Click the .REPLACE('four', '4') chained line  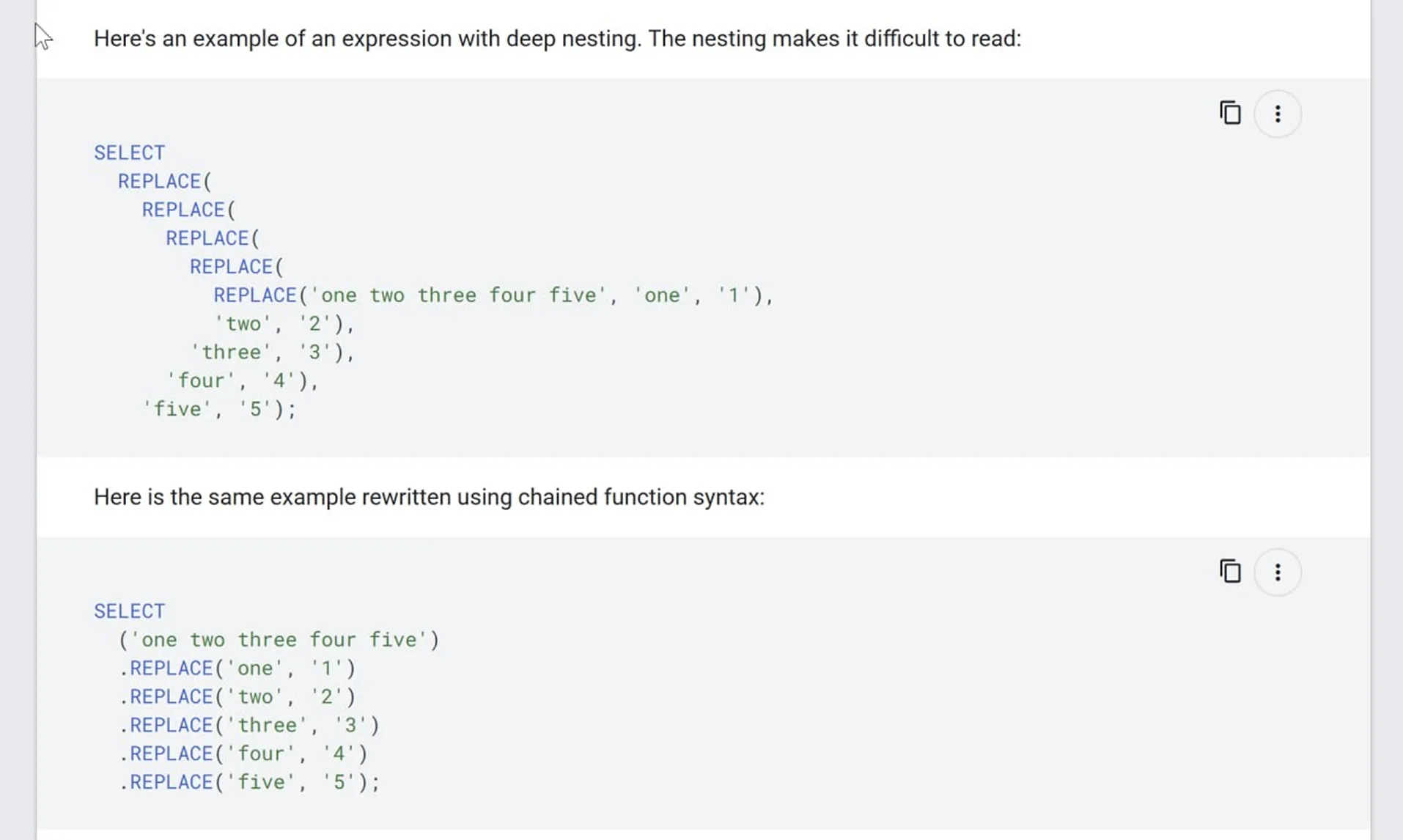click(x=243, y=754)
